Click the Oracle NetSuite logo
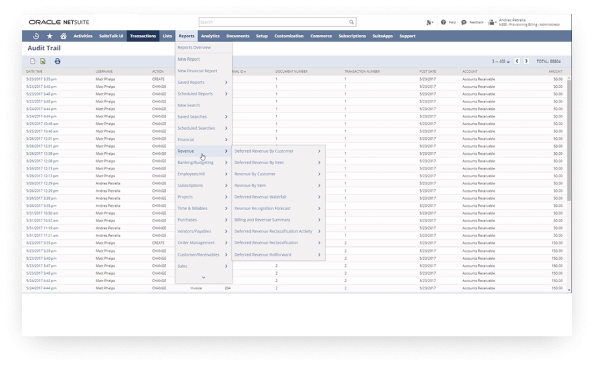The width and height of the screenshot is (594, 367). click(59, 22)
